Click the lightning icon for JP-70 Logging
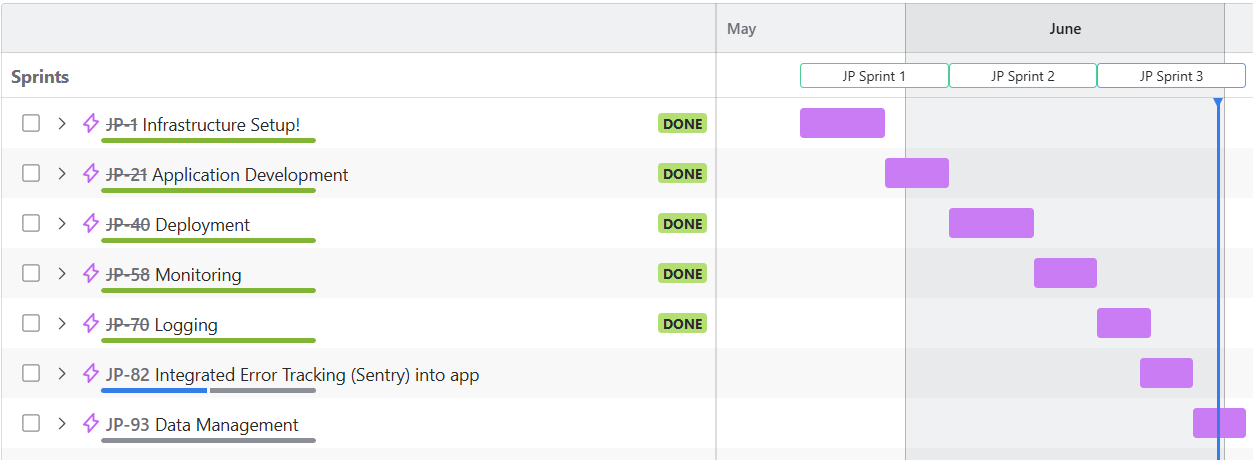1253x460 pixels. 91,323
